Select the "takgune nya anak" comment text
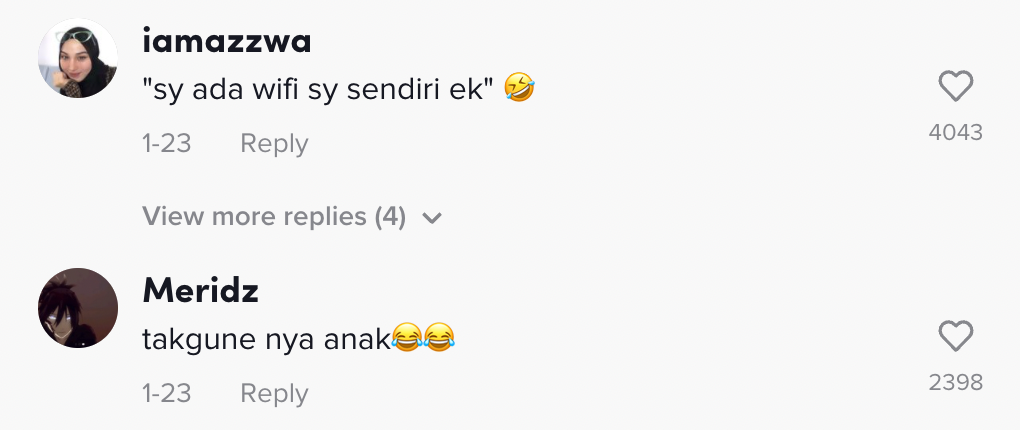The image size is (1020, 430). (x=265, y=340)
